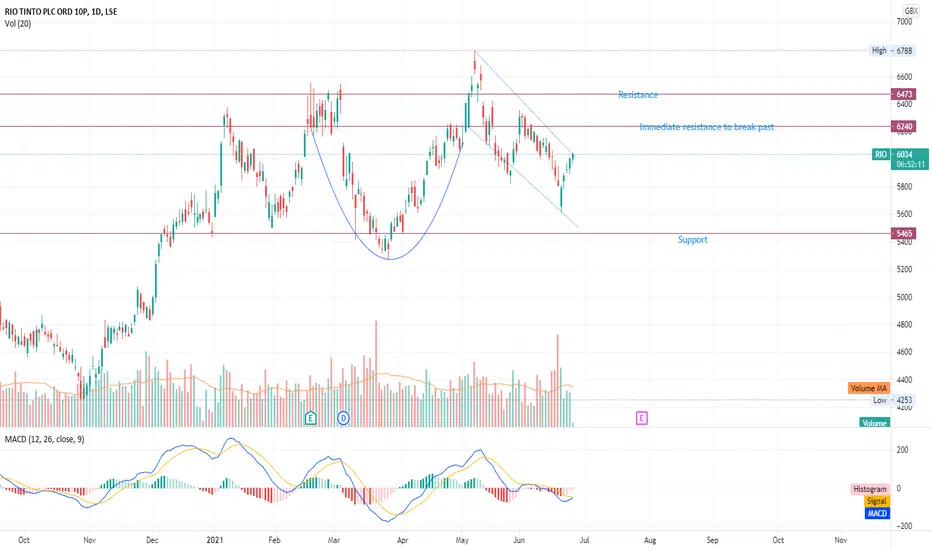Click the Low 4253 label
Viewport: 932px width, 550px height.
click(x=892, y=400)
